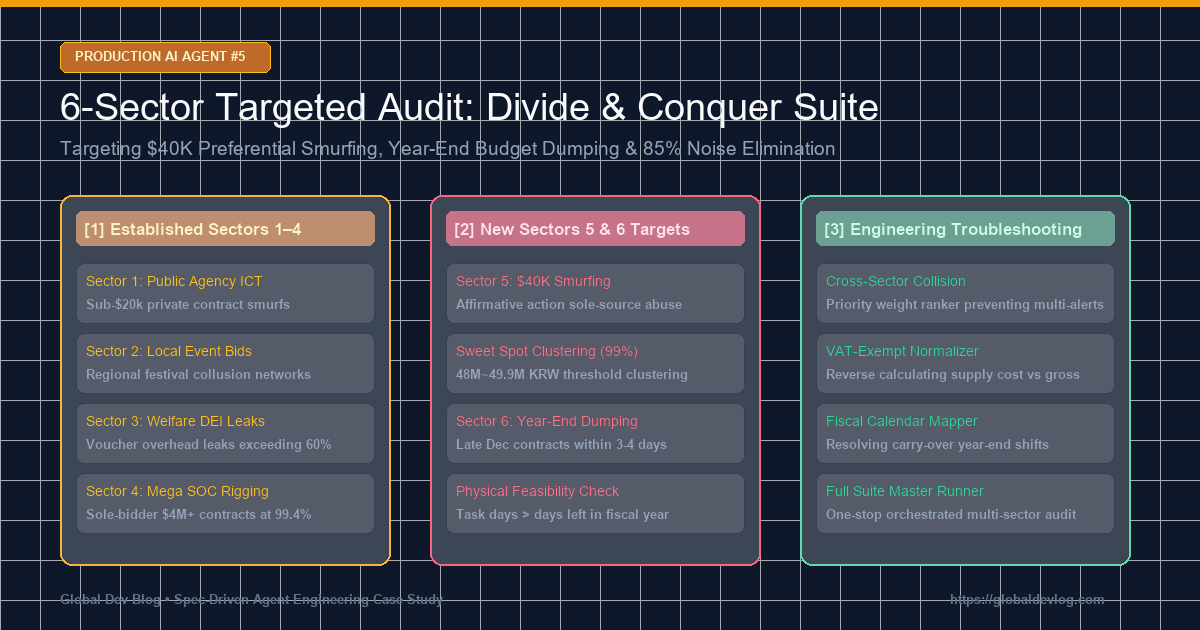1200x630 pixels.
Task: Select the [2] New Sectors 5 & 6 Targets header
Action: (595, 229)
